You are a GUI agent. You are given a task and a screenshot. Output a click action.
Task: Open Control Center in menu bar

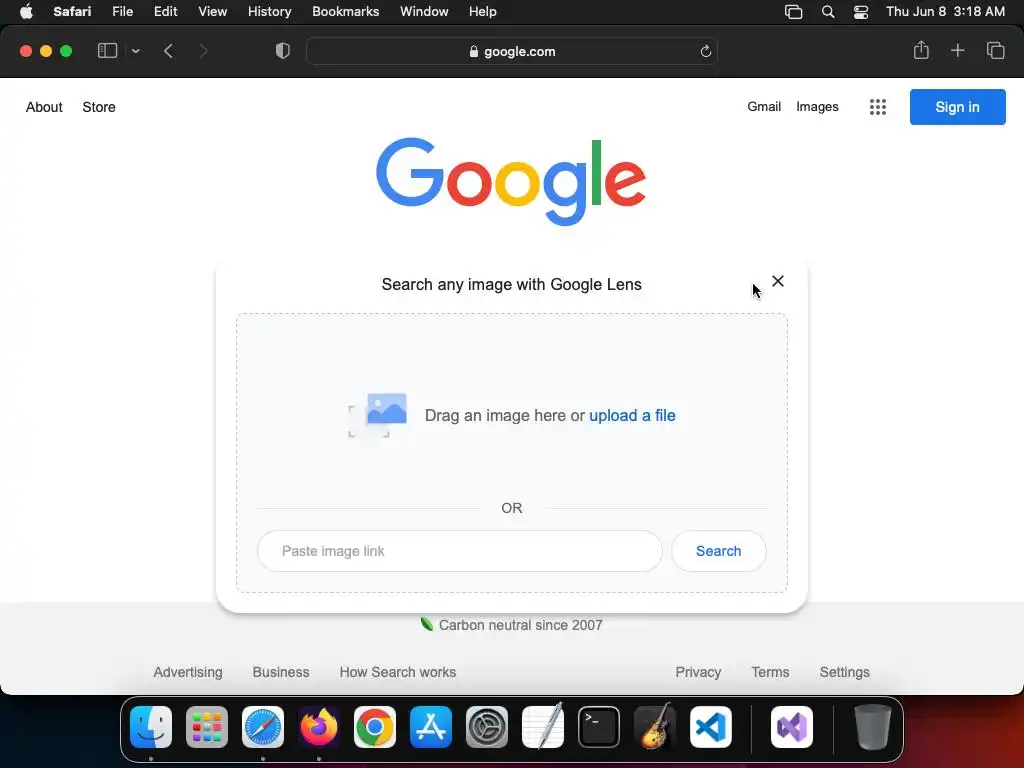tap(861, 12)
